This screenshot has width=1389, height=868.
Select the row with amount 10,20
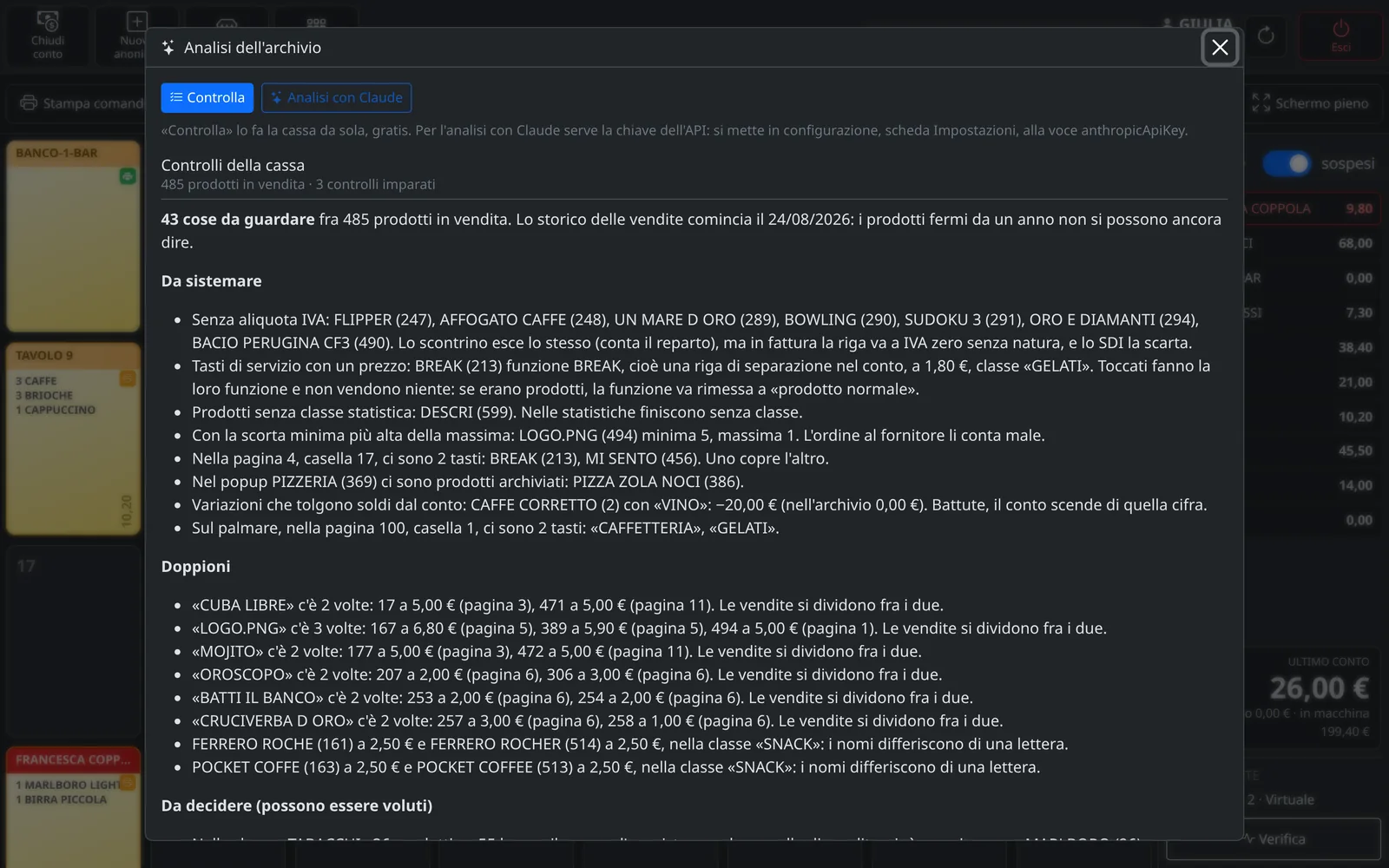1311,417
